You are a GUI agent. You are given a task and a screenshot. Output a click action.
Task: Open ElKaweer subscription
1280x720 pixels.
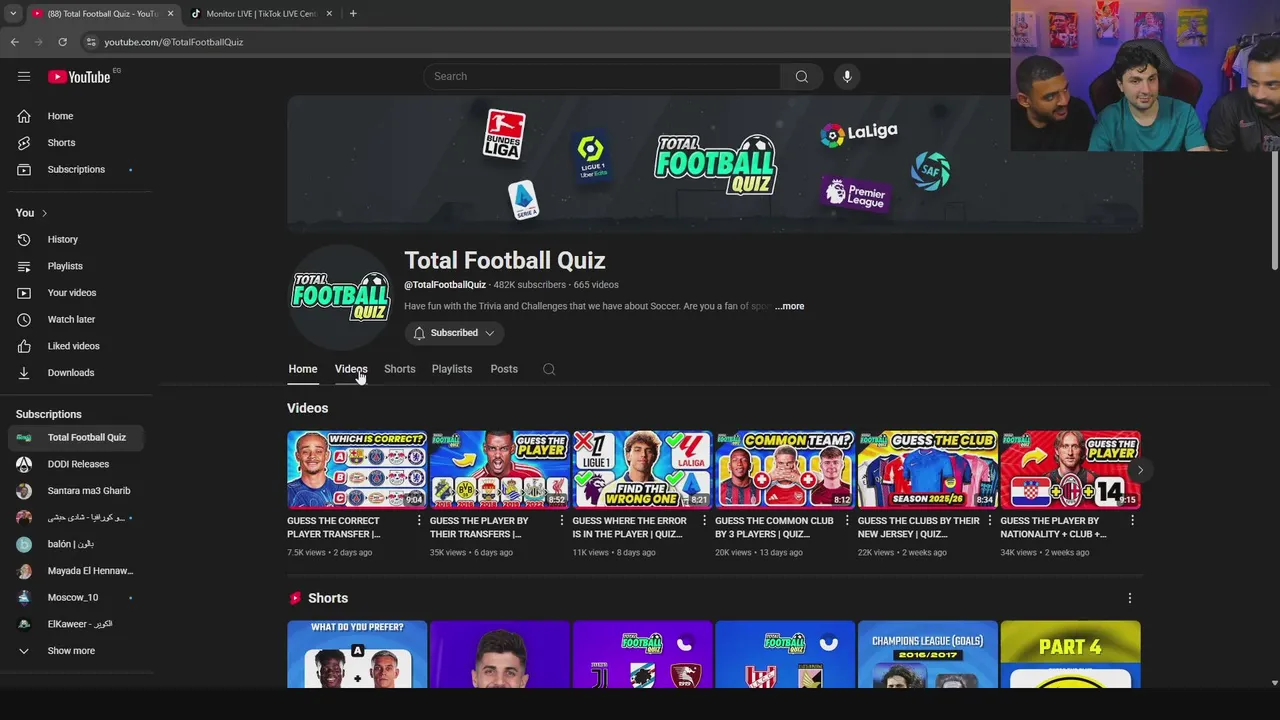click(x=76, y=624)
